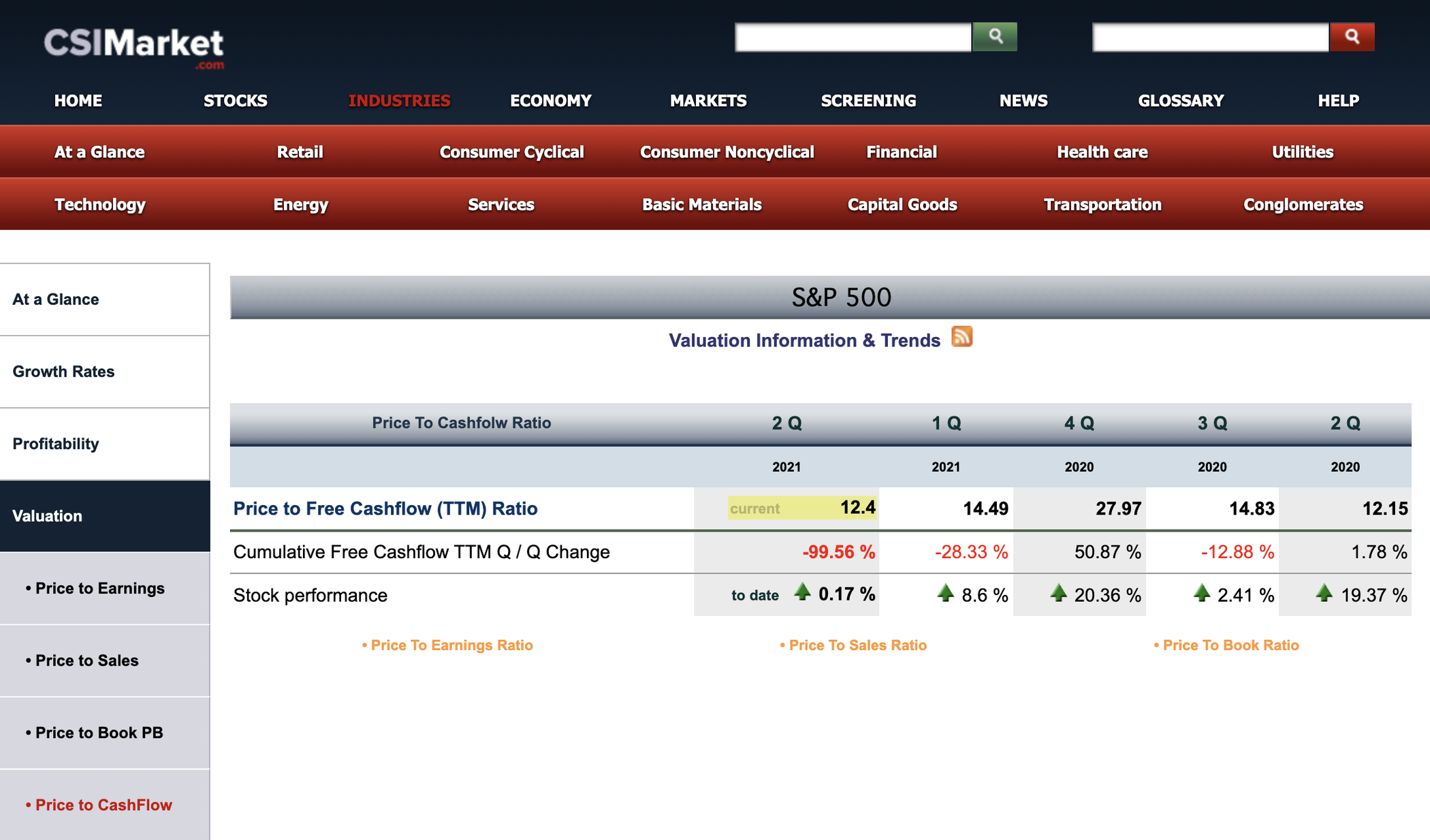Viewport: 1430px width, 840px height.
Task: Click Valuation Information & Trends heading
Action: 804,340
